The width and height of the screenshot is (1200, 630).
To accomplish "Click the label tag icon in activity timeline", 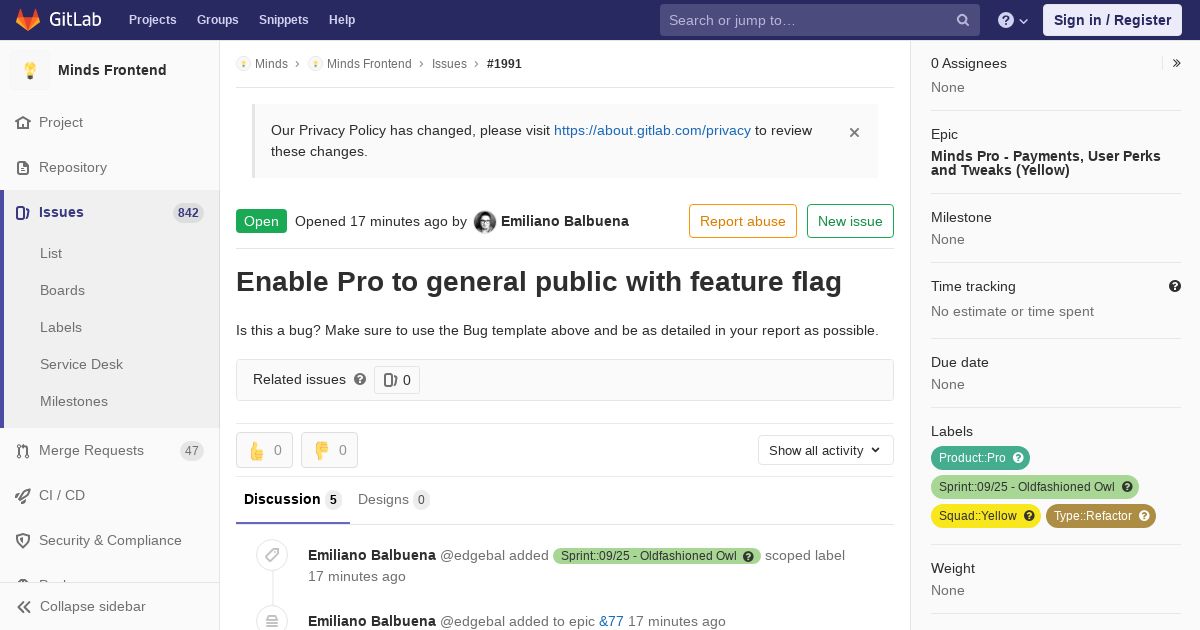I will tap(272, 555).
